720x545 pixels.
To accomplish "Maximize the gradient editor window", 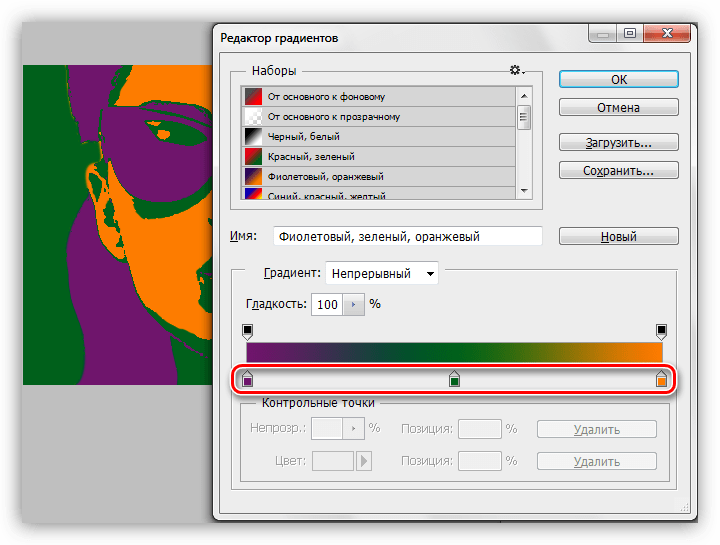I will pyautogui.click(x=630, y=33).
